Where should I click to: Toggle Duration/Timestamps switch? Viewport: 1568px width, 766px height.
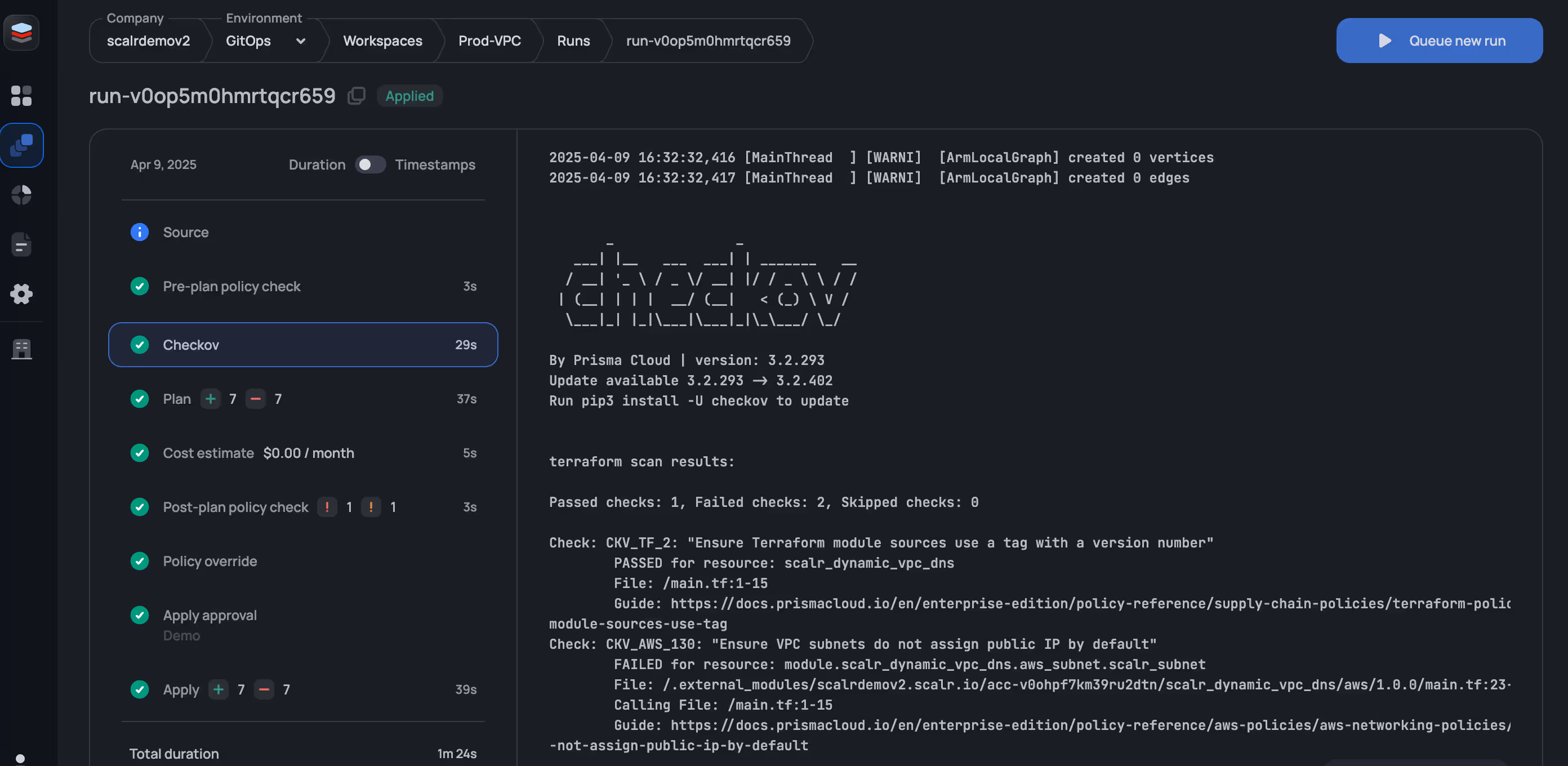[x=370, y=164]
